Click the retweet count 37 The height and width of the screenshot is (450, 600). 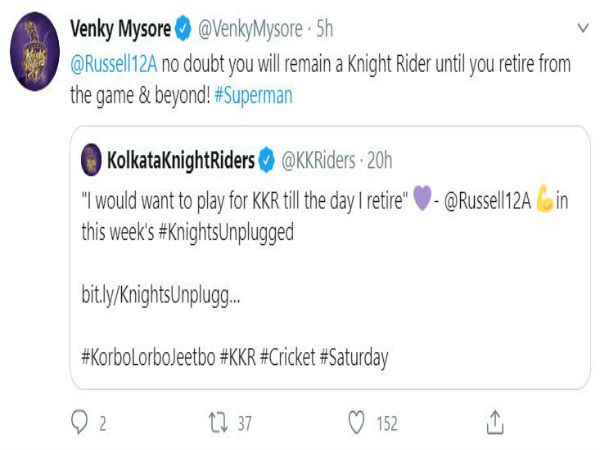tap(245, 424)
